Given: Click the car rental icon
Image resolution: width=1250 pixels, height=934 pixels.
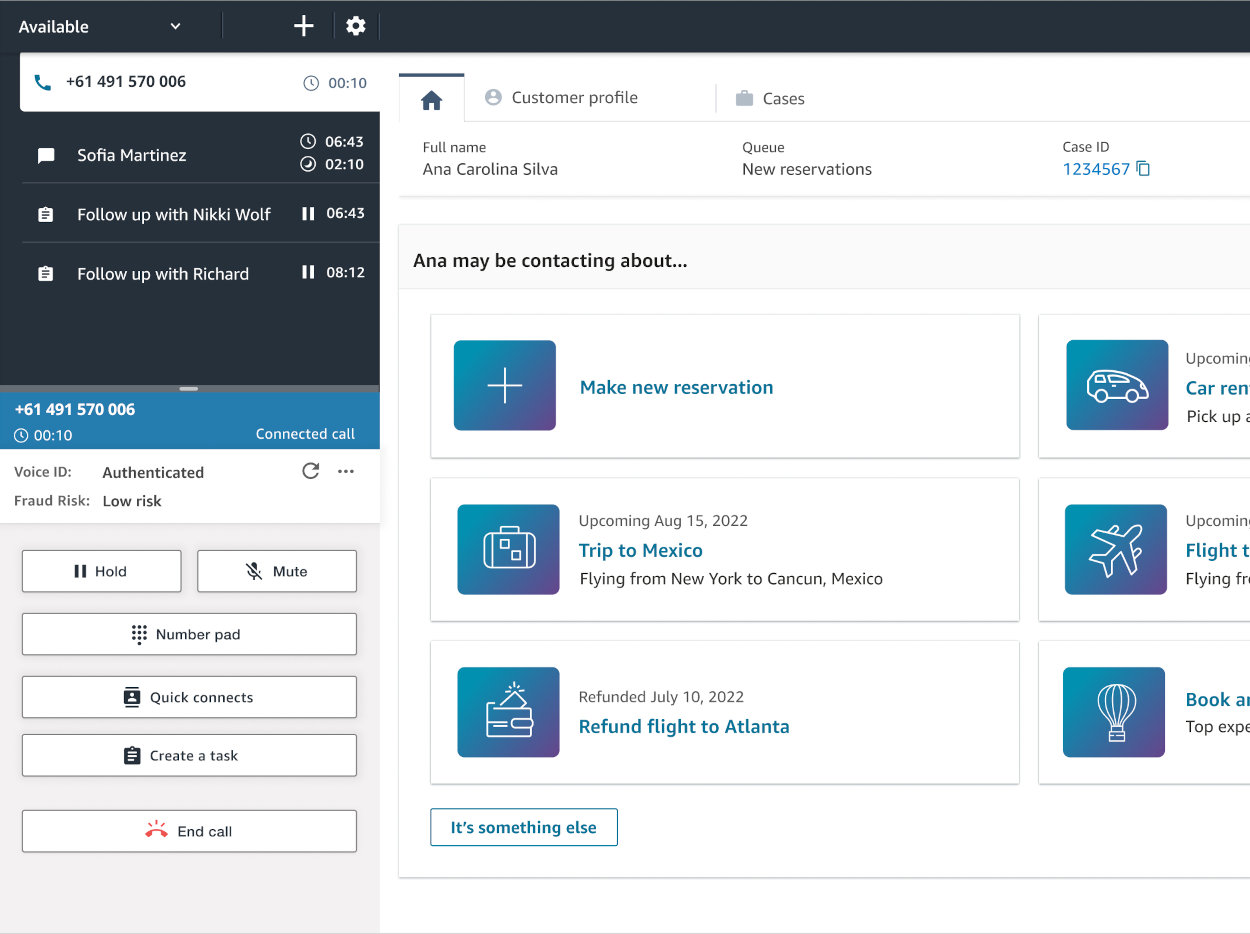Looking at the screenshot, I should pyautogui.click(x=1117, y=386).
